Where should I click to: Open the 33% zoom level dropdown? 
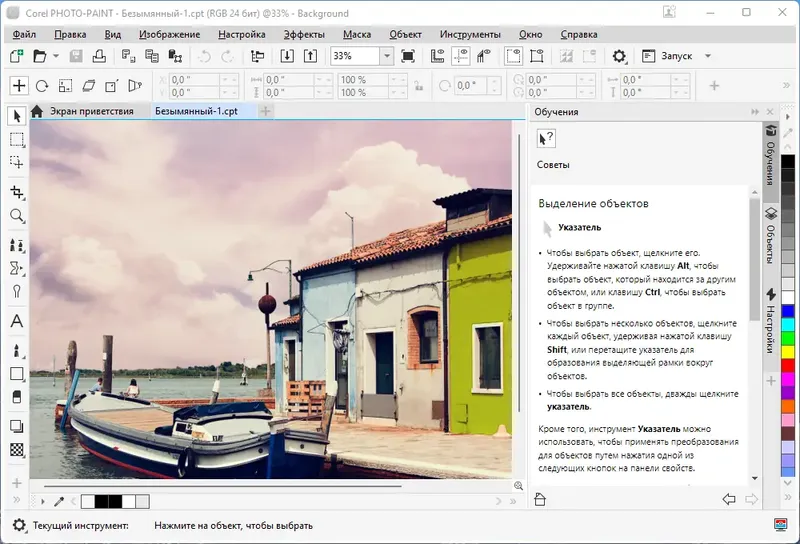(x=387, y=56)
